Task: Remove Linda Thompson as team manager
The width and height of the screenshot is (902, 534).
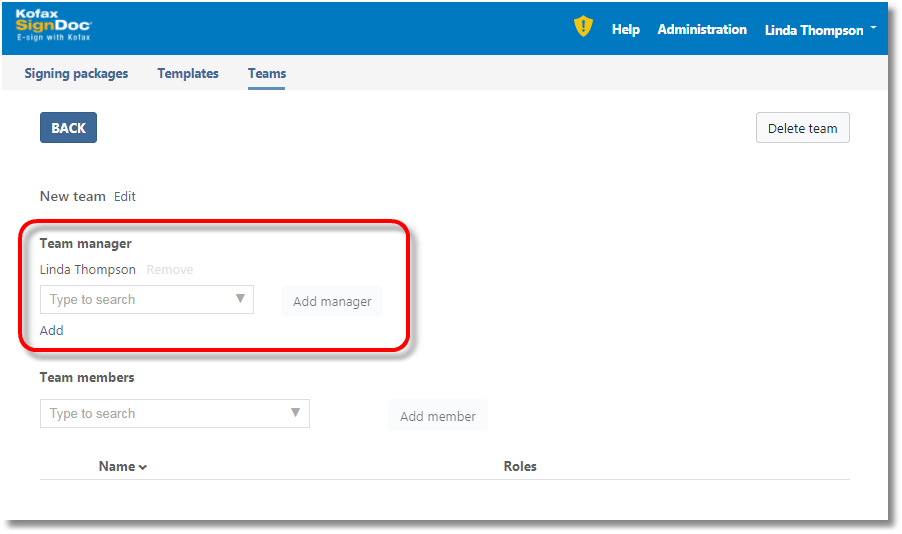Action: 169,270
